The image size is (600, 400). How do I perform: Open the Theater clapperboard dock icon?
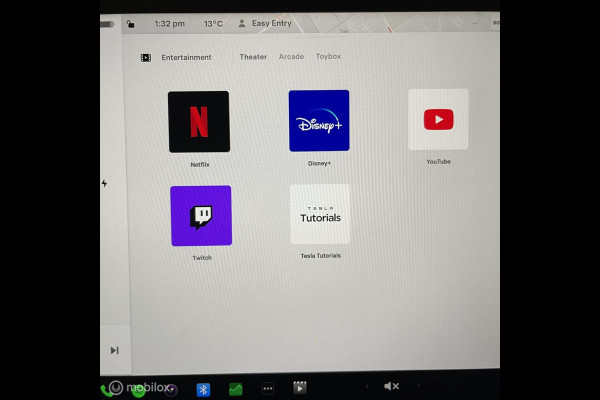(x=300, y=388)
